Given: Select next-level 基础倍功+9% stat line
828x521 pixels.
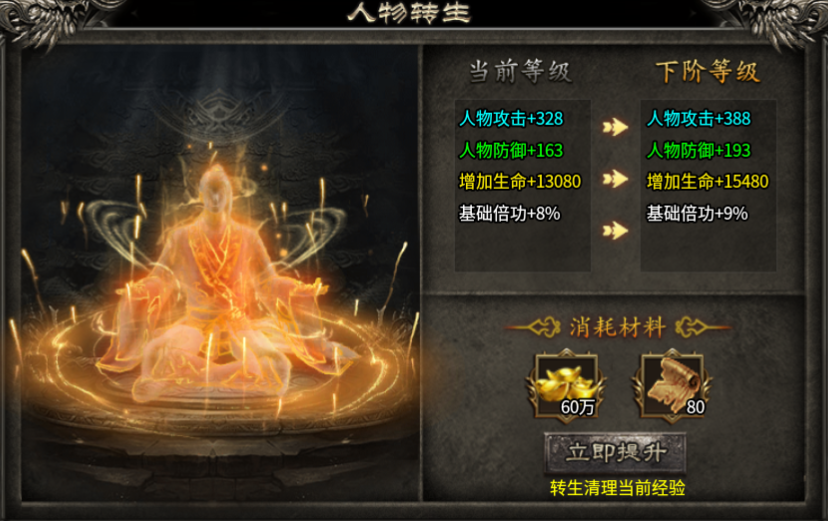Looking at the screenshot, I should point(697,213).
